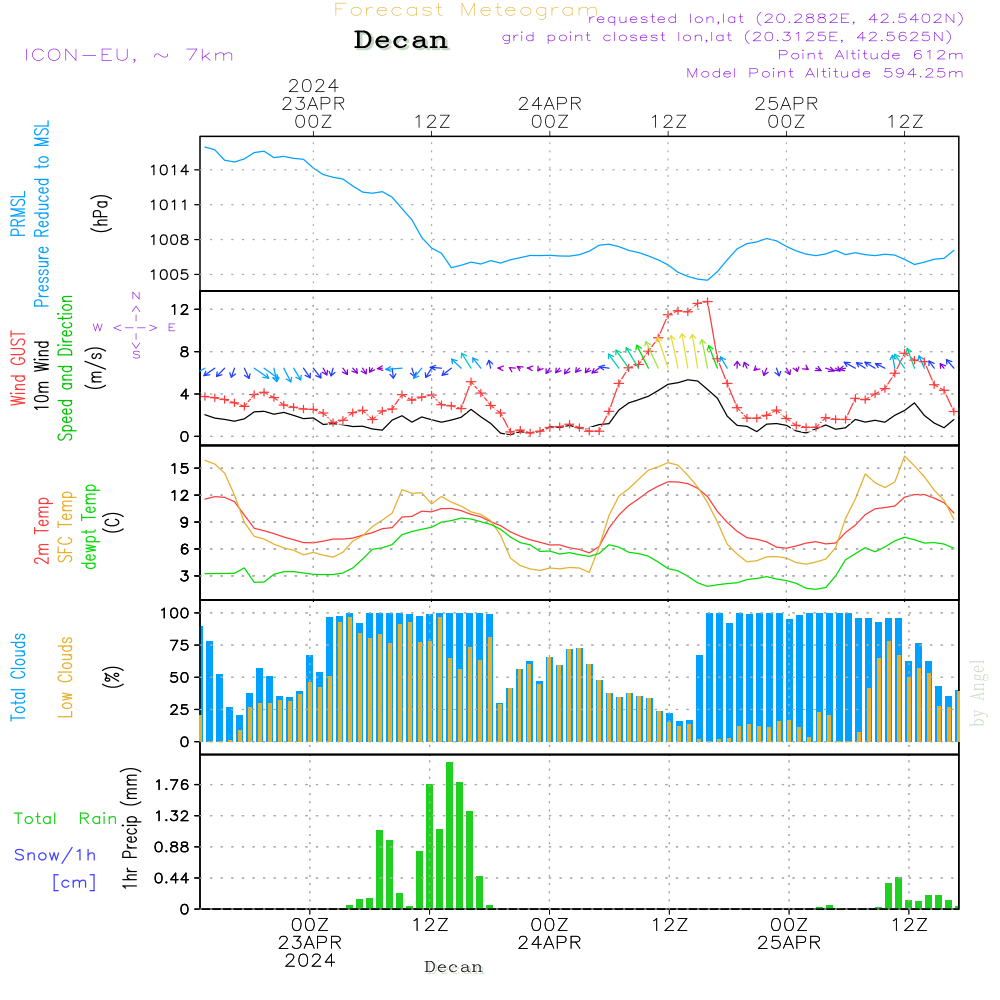Click the 'by Angel' watermark credit text
Image resolution: width=1000 pixels, height=1000 pixels.
pyautogui.click(x=977, y=693)
